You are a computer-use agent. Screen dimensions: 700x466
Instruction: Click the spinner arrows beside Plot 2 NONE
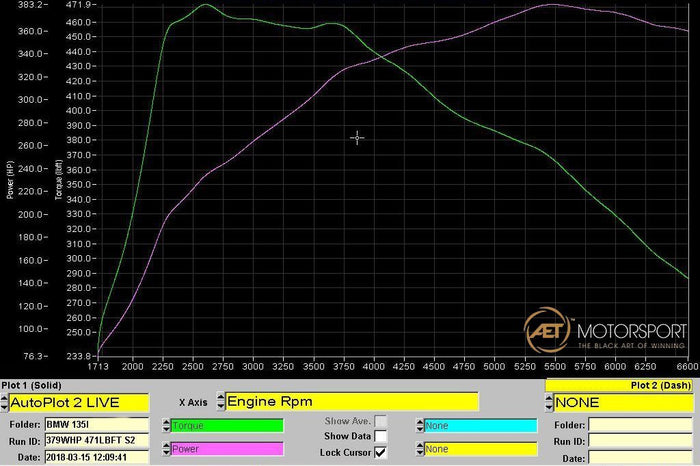549,402
